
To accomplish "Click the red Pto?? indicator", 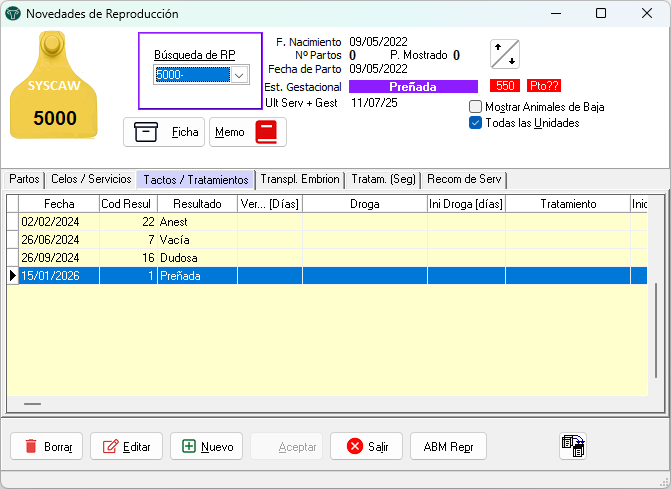I will (x=544, y=87).
